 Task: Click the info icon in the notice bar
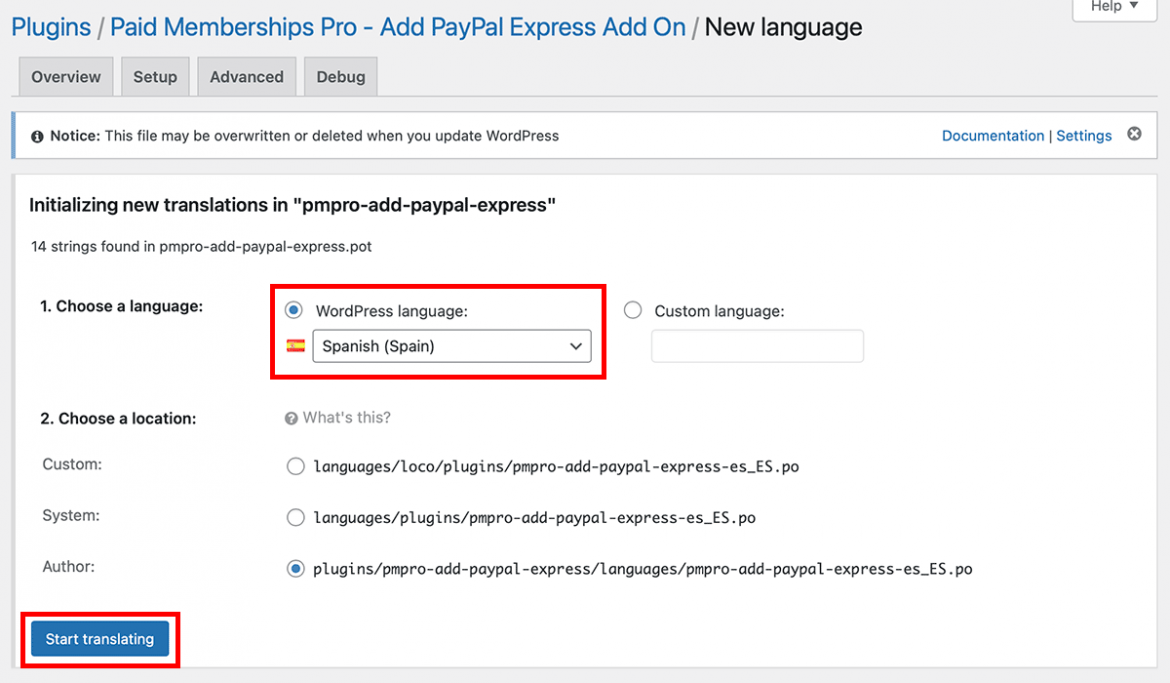(x=37, y=135)
